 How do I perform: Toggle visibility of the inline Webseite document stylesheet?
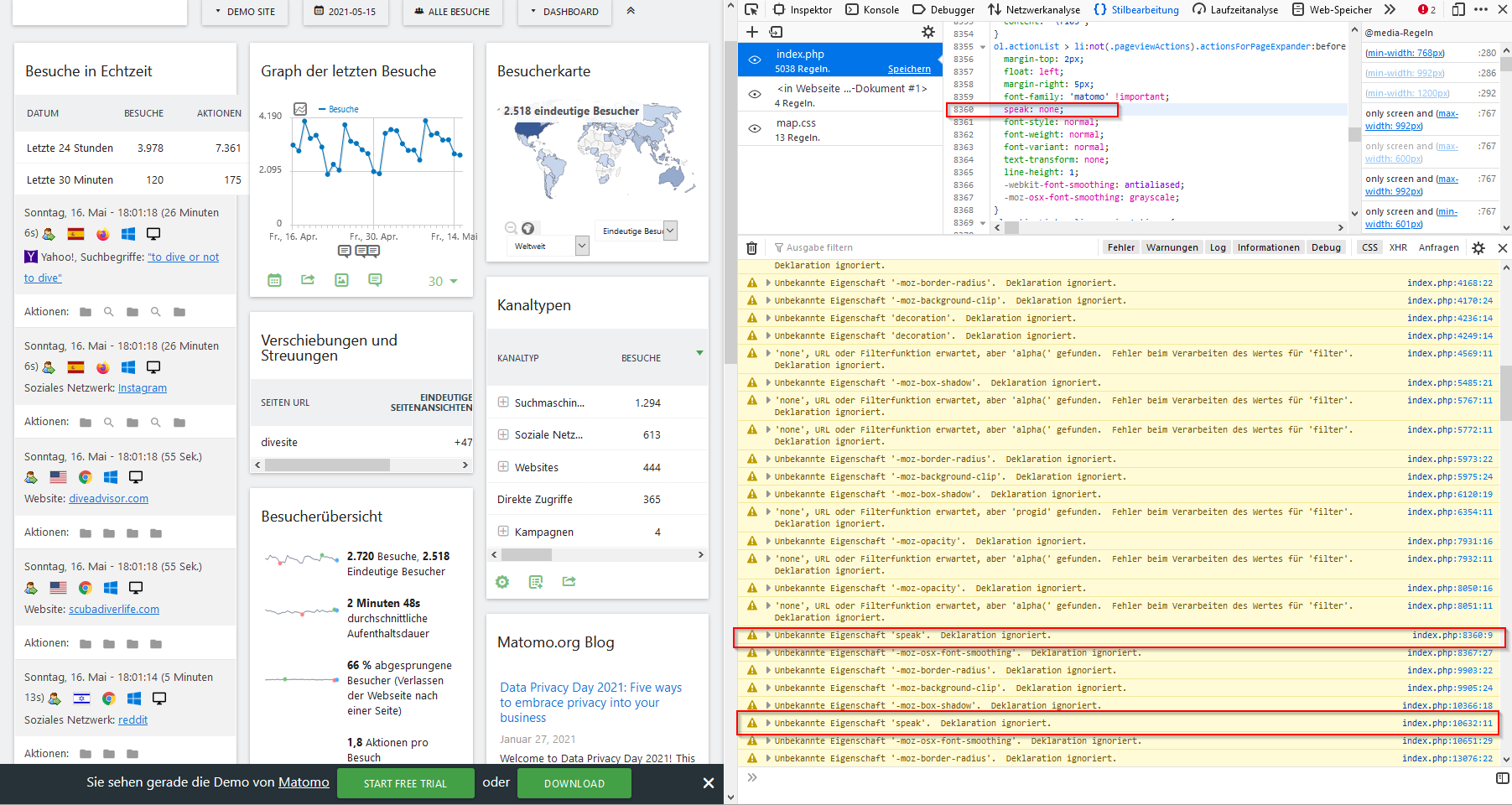(x=755, y=95)
